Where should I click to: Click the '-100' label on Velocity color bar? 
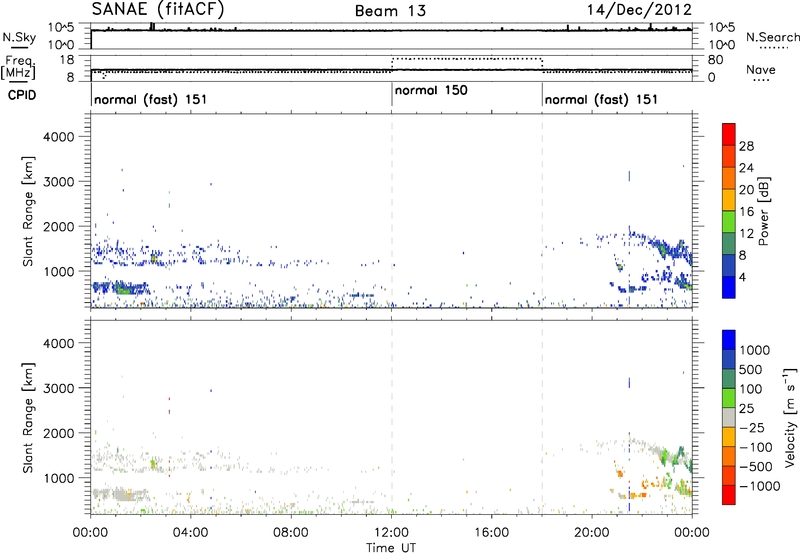pos(756,447)
